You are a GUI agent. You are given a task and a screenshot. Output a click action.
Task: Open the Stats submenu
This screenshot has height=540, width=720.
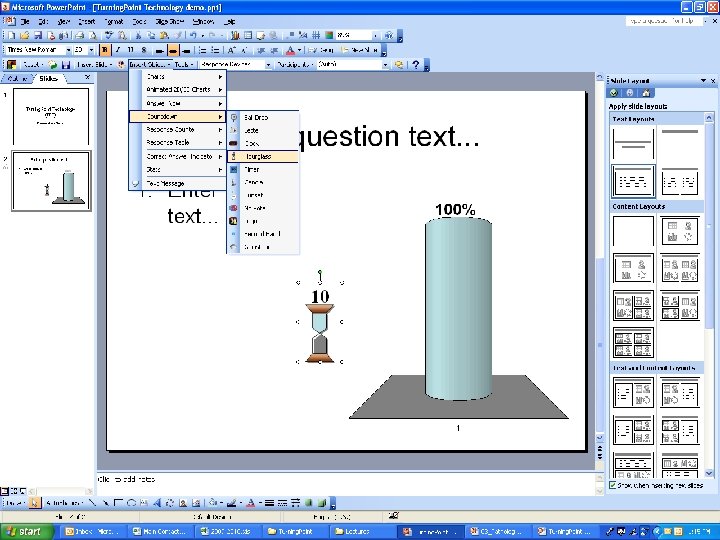(178, 169)
